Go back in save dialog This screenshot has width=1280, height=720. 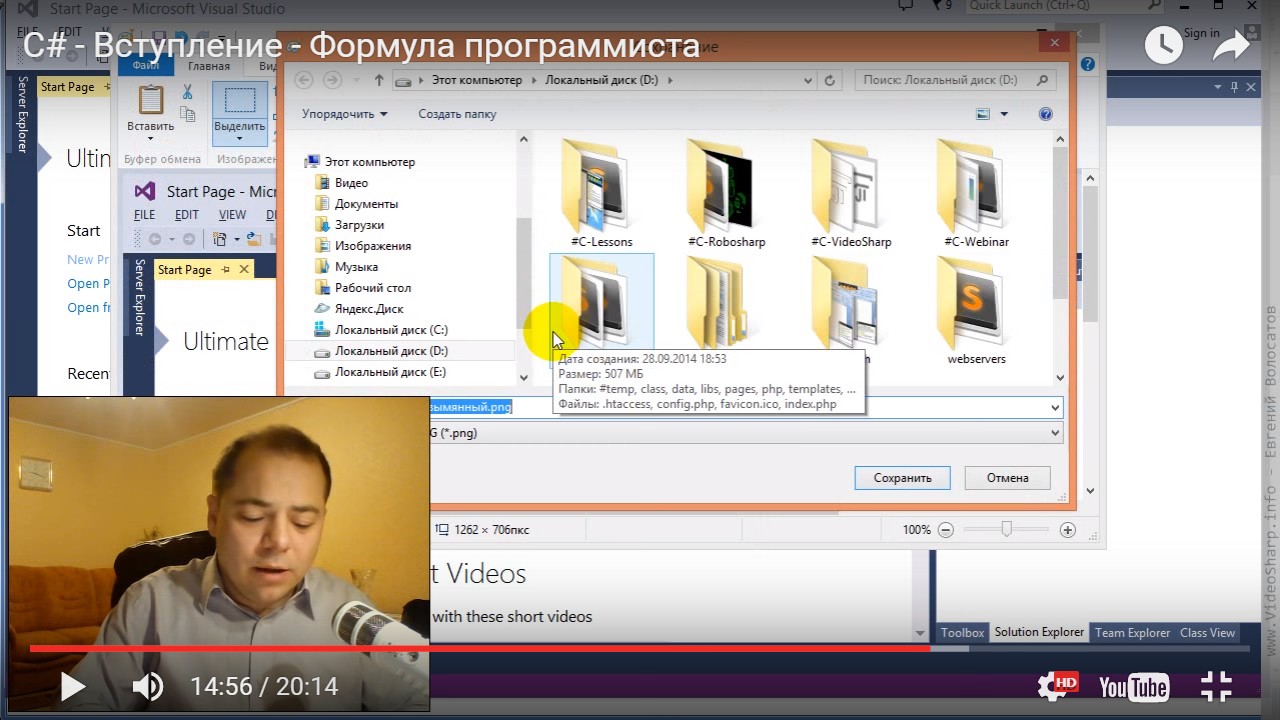(x=304, y=80)
